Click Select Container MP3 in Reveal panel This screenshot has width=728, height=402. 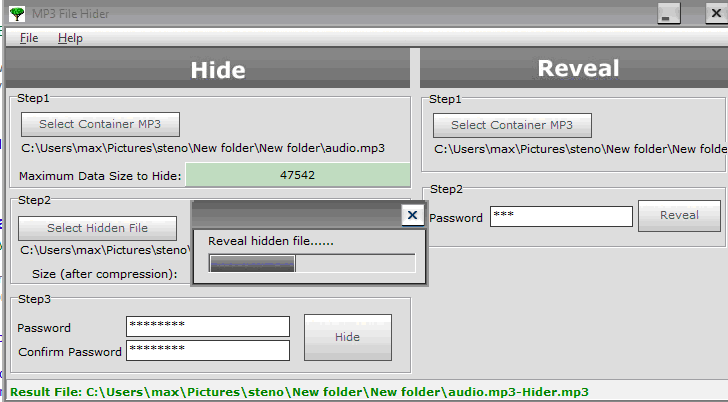pyautogui.click(x=512, y=125)
